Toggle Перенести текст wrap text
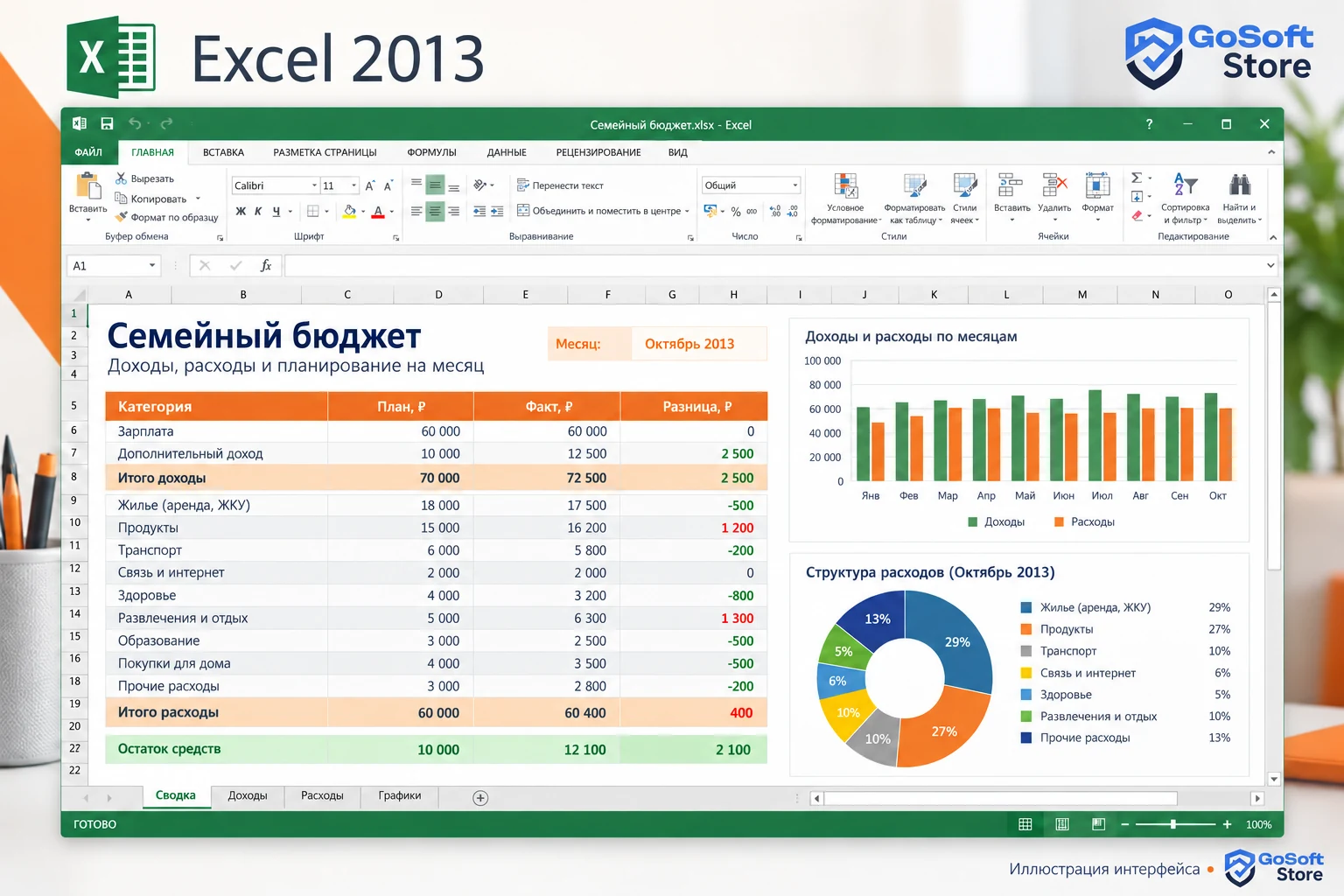 point(561,185)
